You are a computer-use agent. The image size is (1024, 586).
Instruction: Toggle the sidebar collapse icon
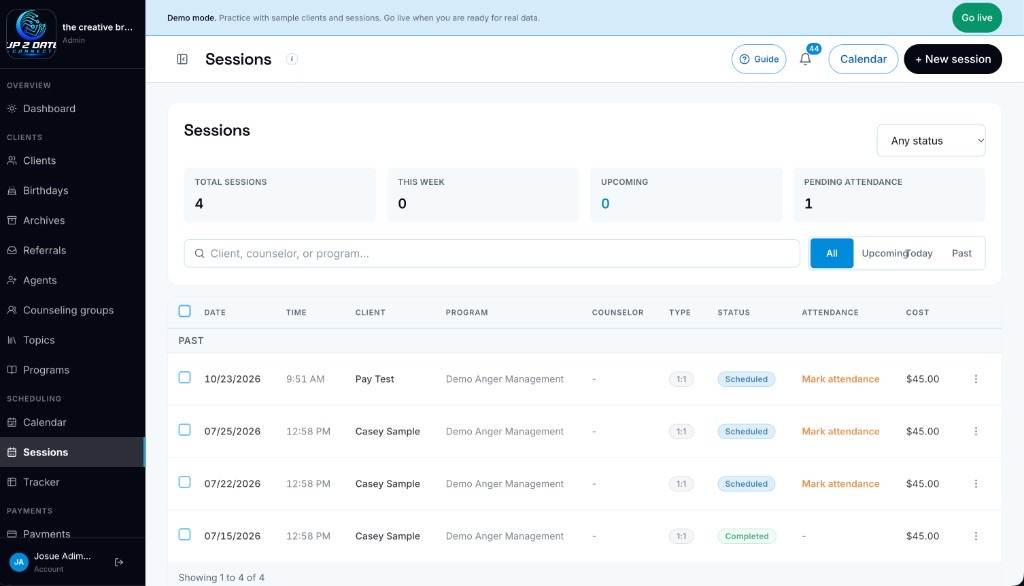click(182, 59)
